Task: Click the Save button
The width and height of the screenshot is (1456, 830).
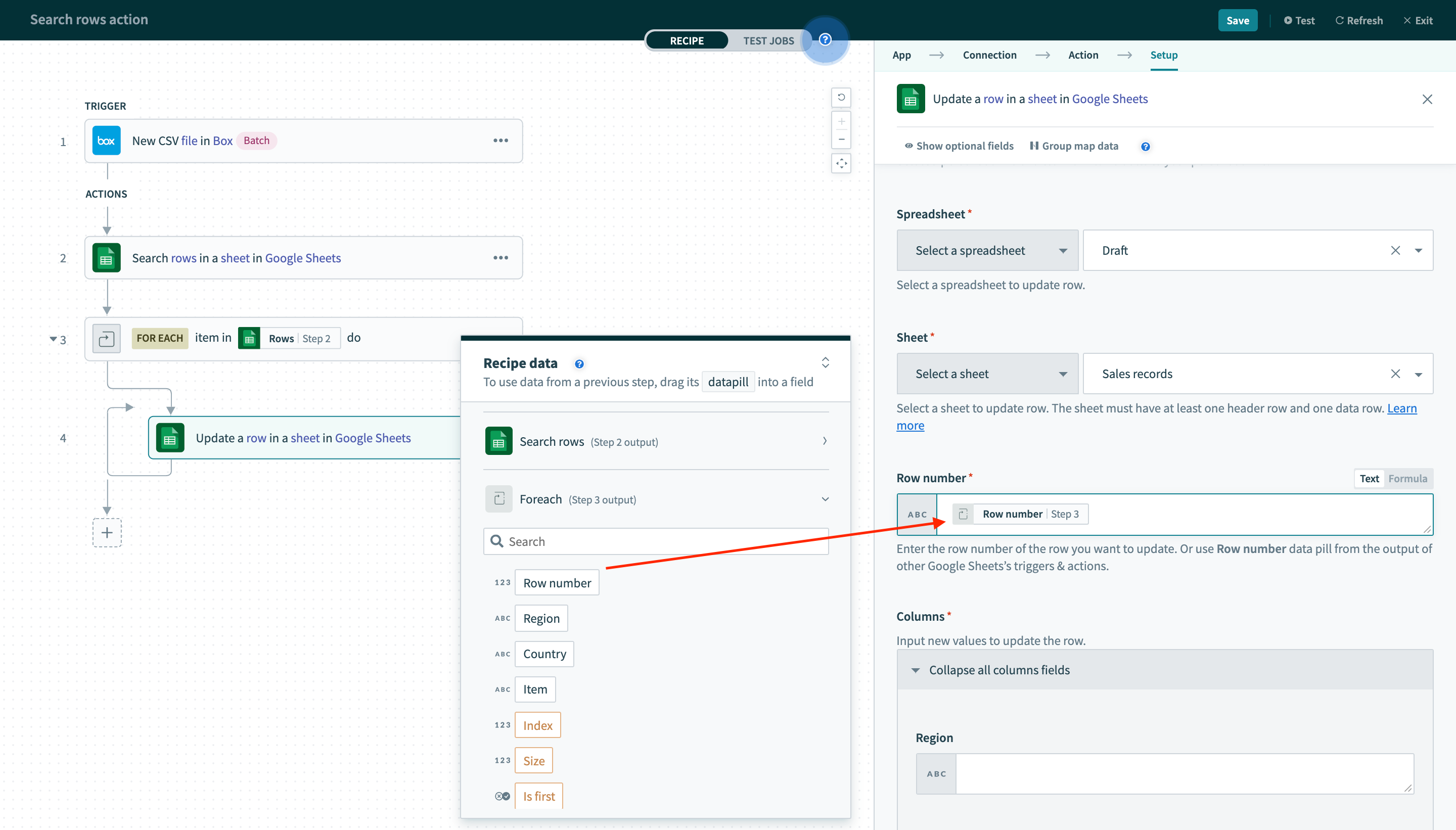Action: (1237, 20)
